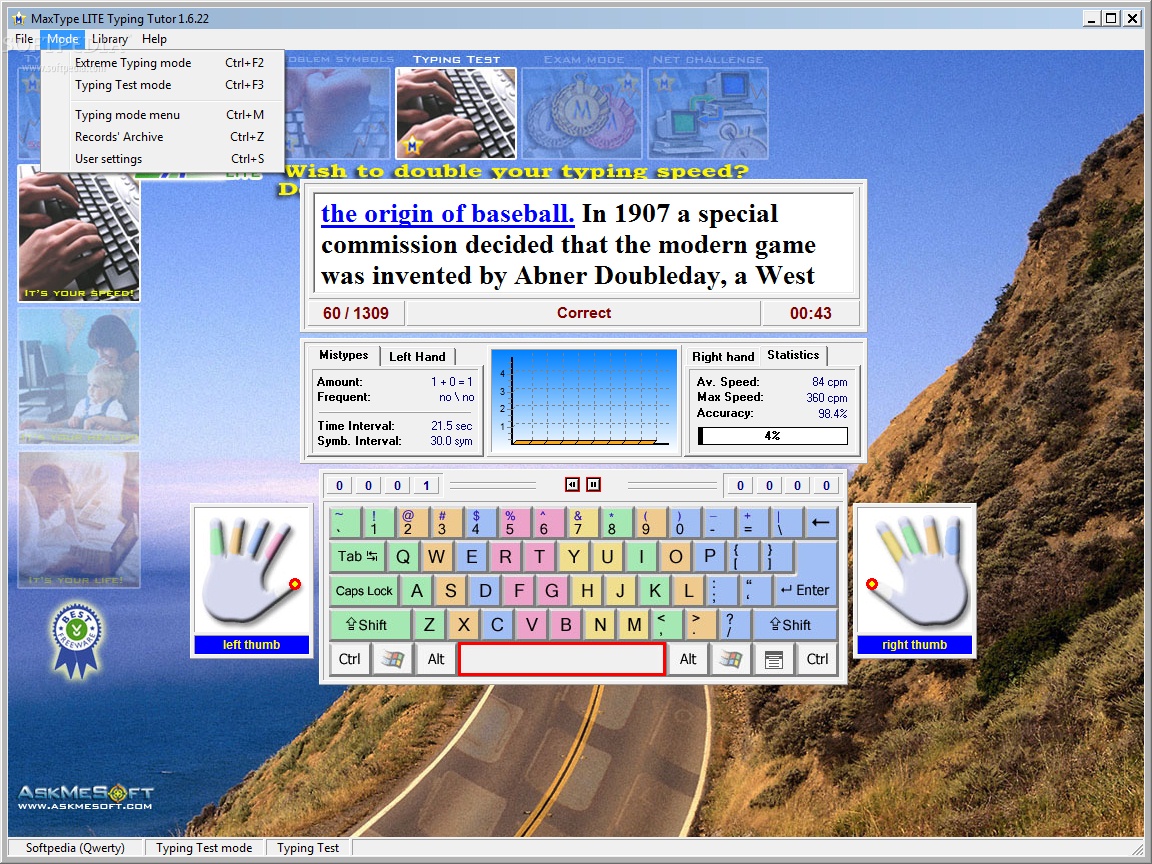The width and height of the screenshot is (1152, 864).
Task: Switch to the Mistypes tab
Action: 343,356
